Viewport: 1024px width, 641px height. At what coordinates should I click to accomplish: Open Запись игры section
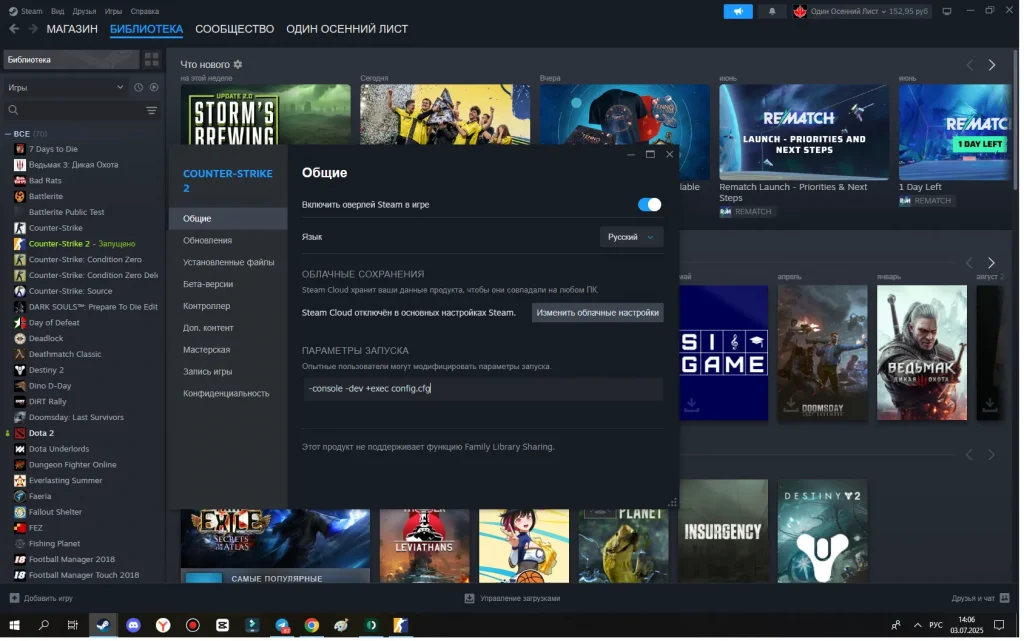(208, 373)
